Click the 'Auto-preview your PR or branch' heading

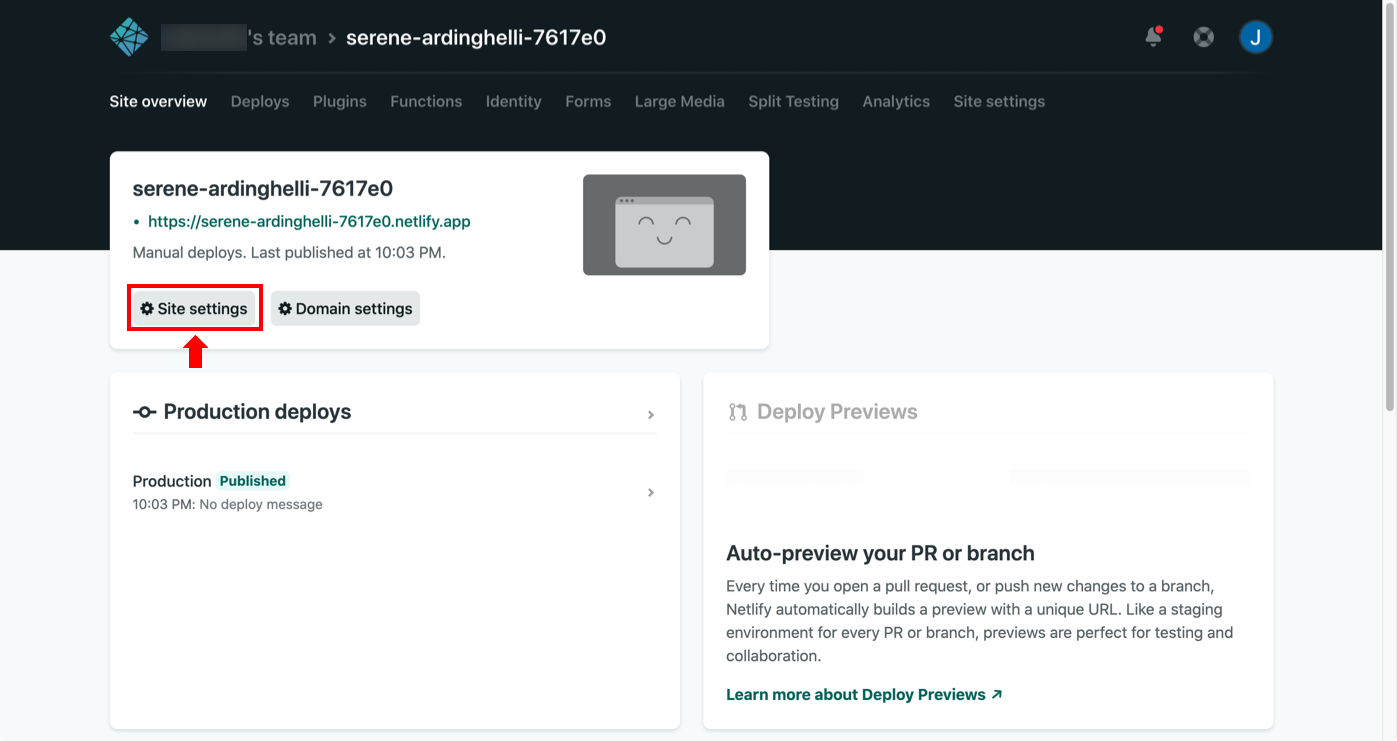tap(880, 553)
